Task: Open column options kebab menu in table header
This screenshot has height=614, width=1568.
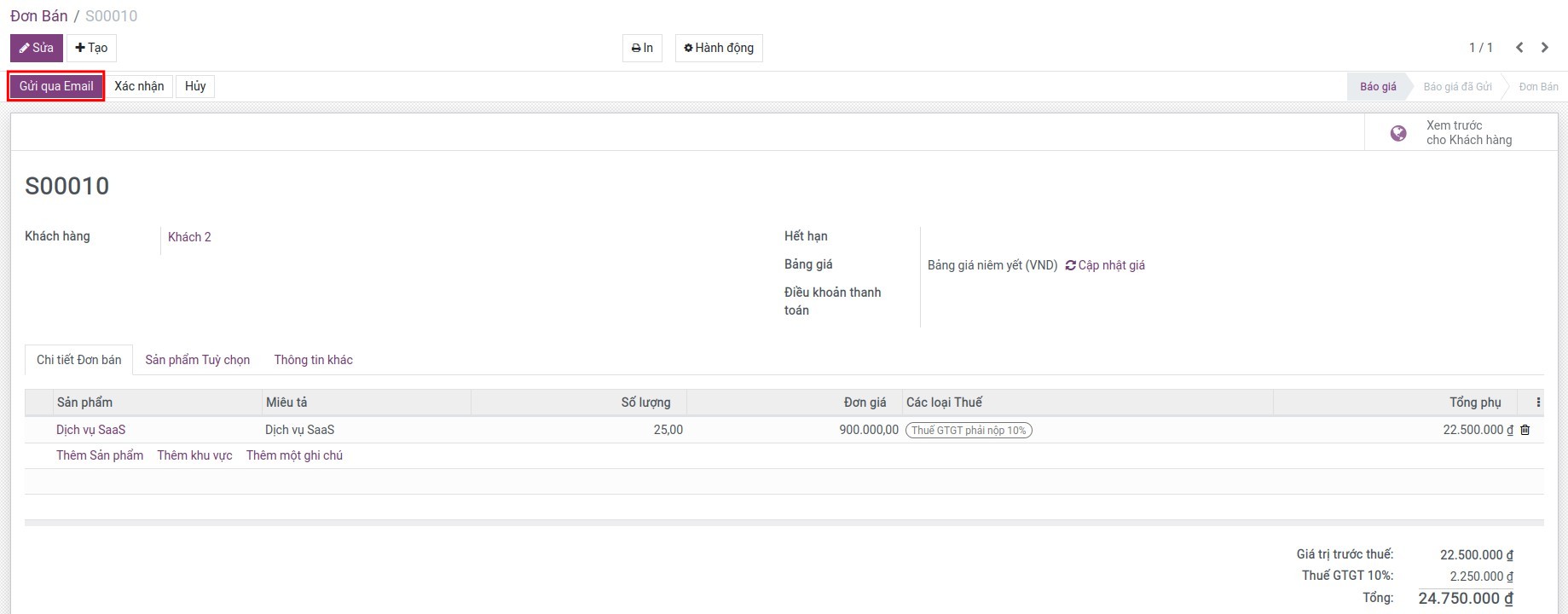Action: pyautogui.click(x=1538, y=403)
